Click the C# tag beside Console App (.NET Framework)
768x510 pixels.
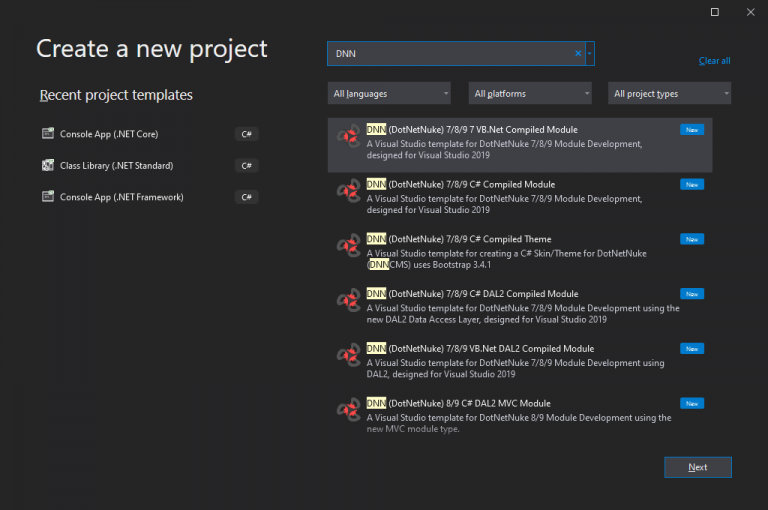tap(246, 197)
